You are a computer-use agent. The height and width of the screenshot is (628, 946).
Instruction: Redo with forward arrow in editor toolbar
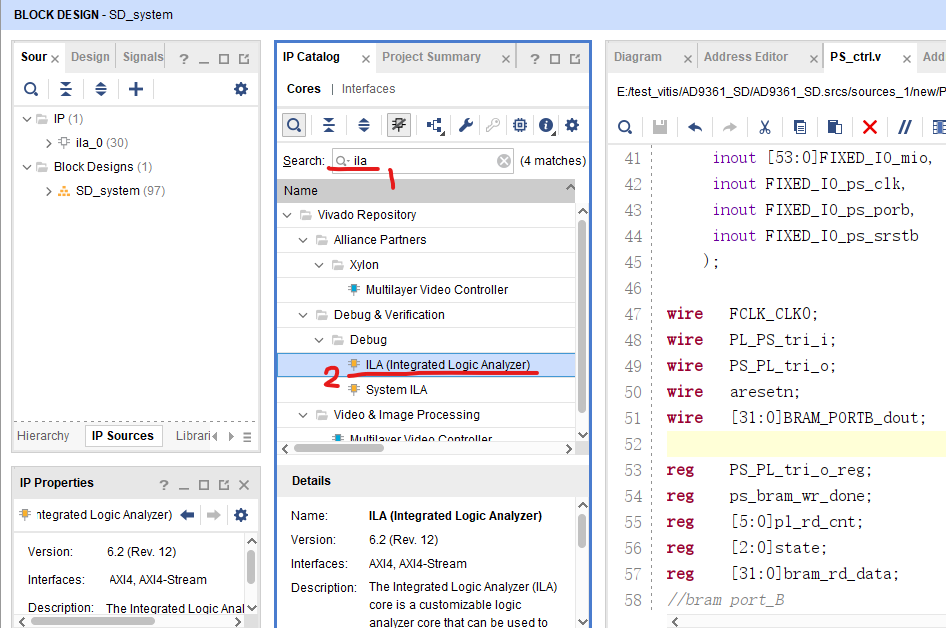[730, 127]
